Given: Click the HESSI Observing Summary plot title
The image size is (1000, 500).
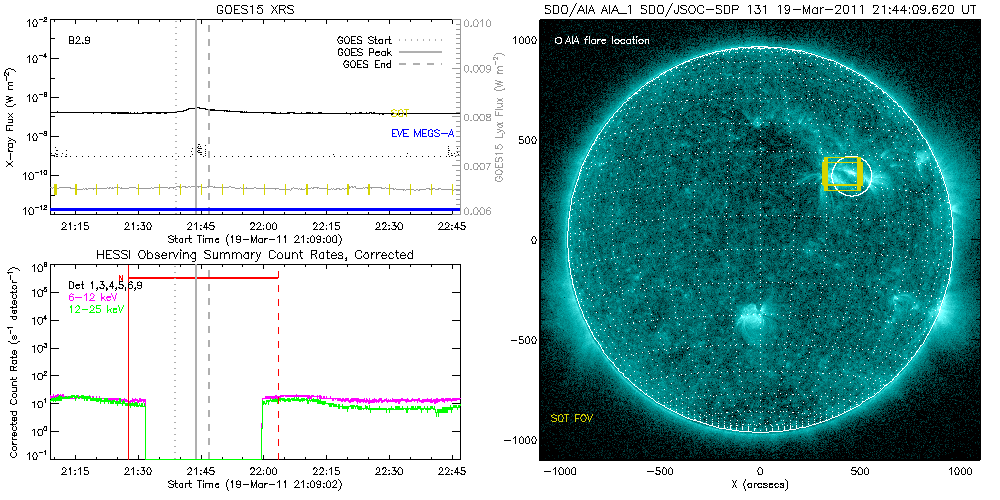Looking at the screenshot, I should coord(255,255).
